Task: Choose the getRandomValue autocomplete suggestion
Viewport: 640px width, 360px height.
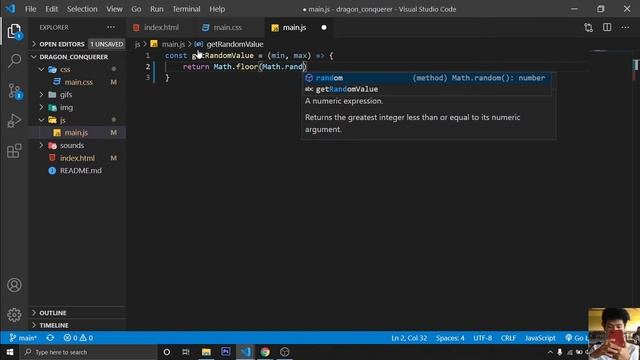Action: pos(427,89)
